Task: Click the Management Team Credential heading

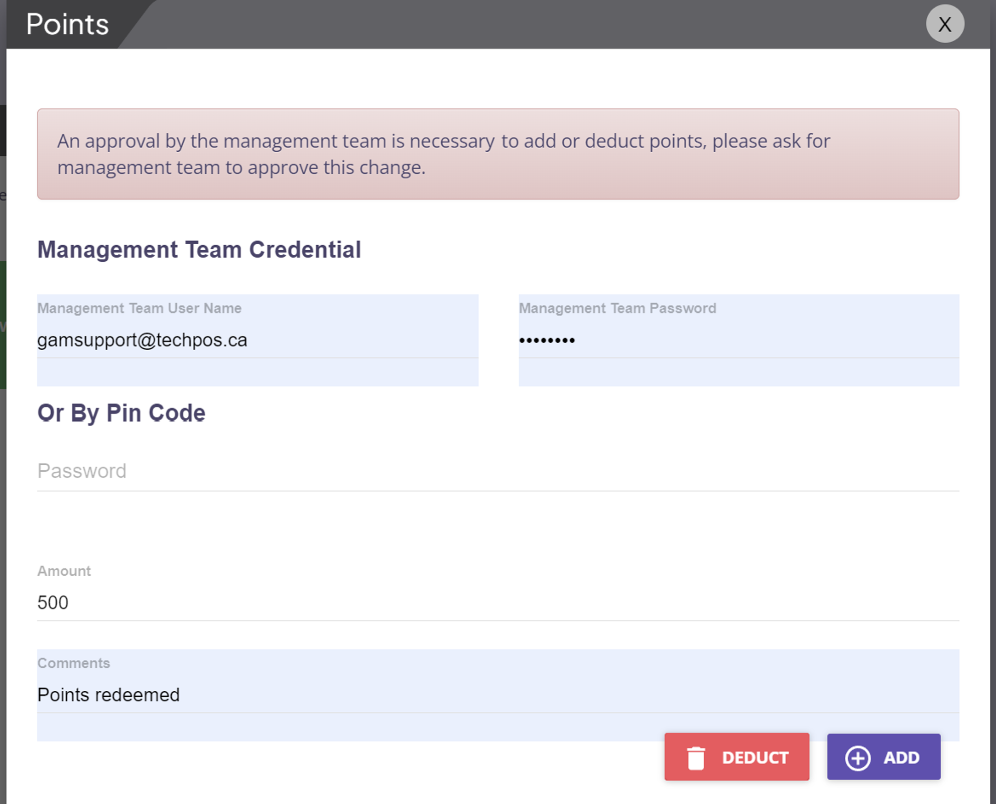Action: pyautogui.click(x=199, y=250)
